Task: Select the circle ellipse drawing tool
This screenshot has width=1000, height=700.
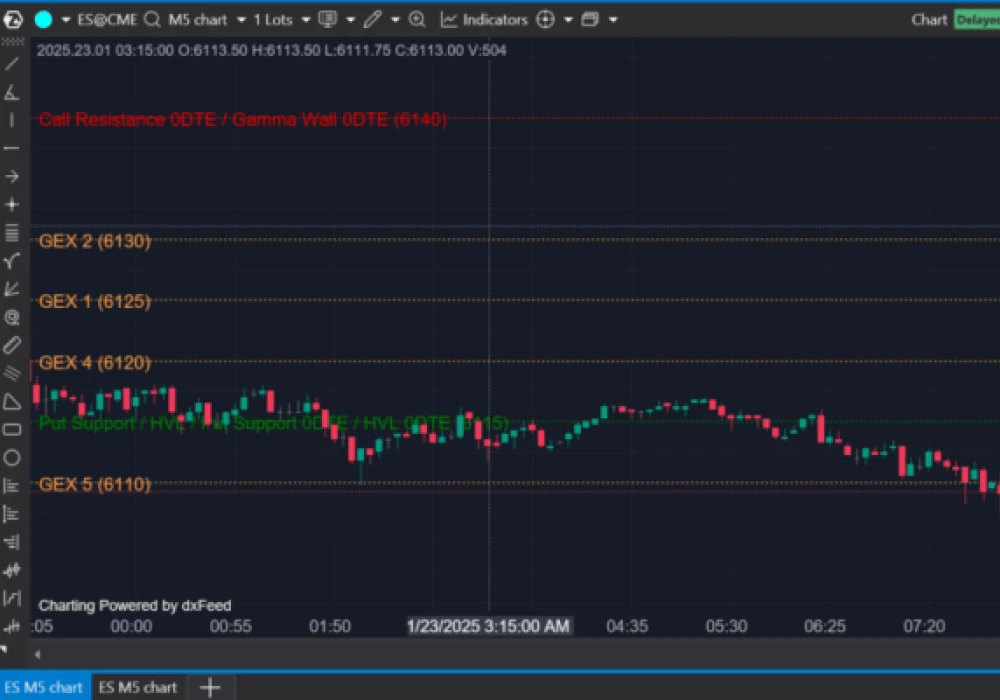Action: pyautogui.click(x=11, y=458)
